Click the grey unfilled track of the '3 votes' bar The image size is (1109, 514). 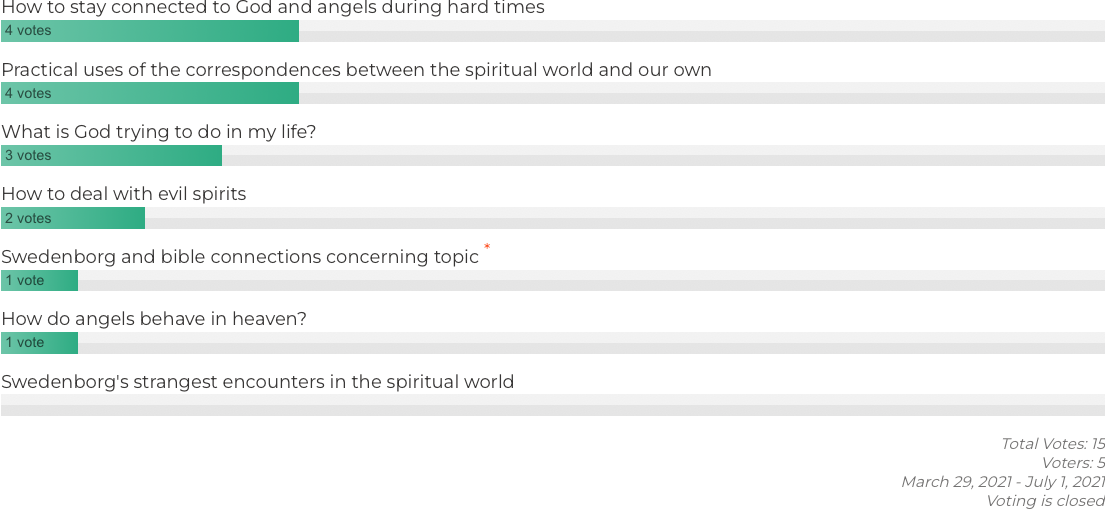(660, 156)
